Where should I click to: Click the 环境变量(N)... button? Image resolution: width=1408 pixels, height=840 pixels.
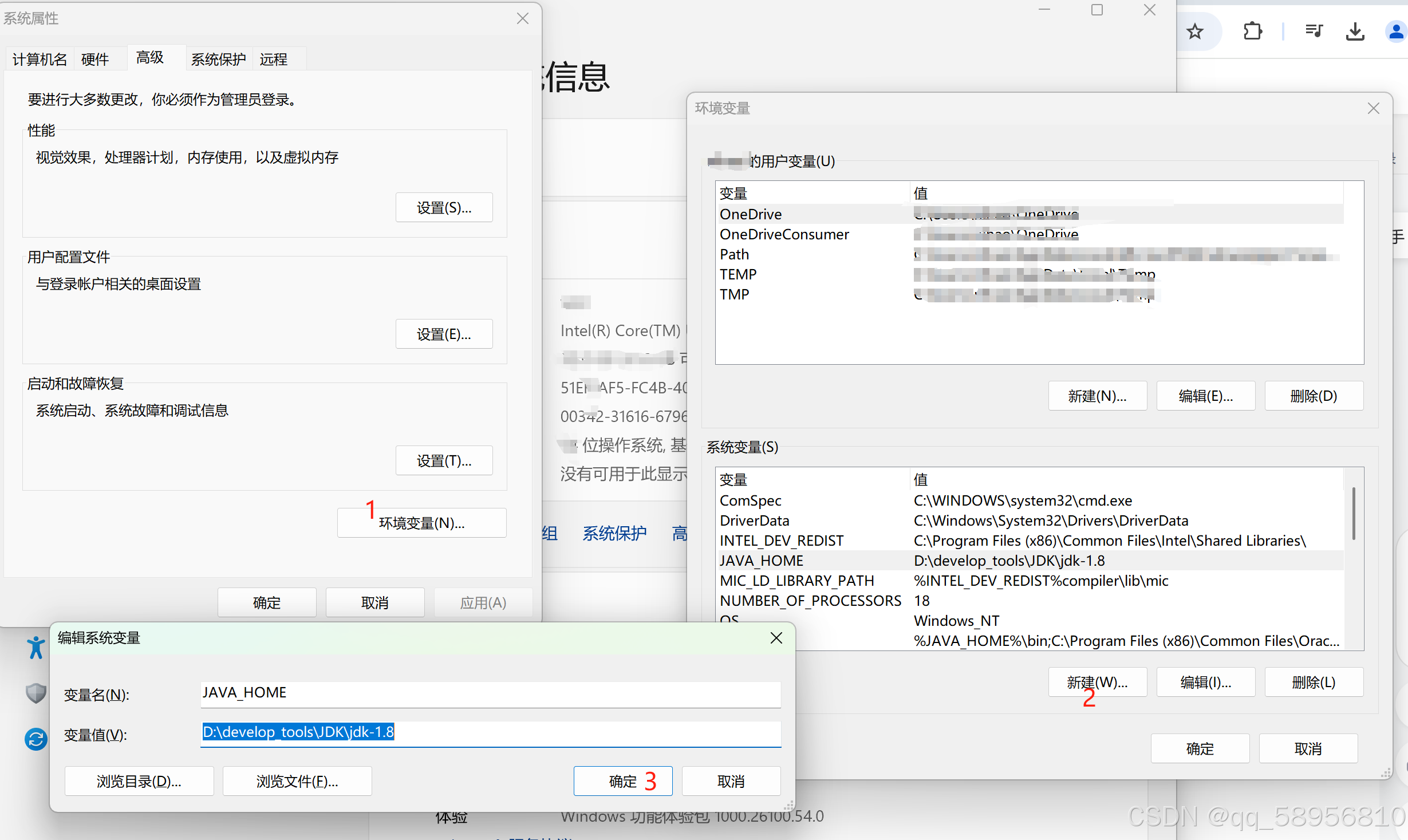421,523
